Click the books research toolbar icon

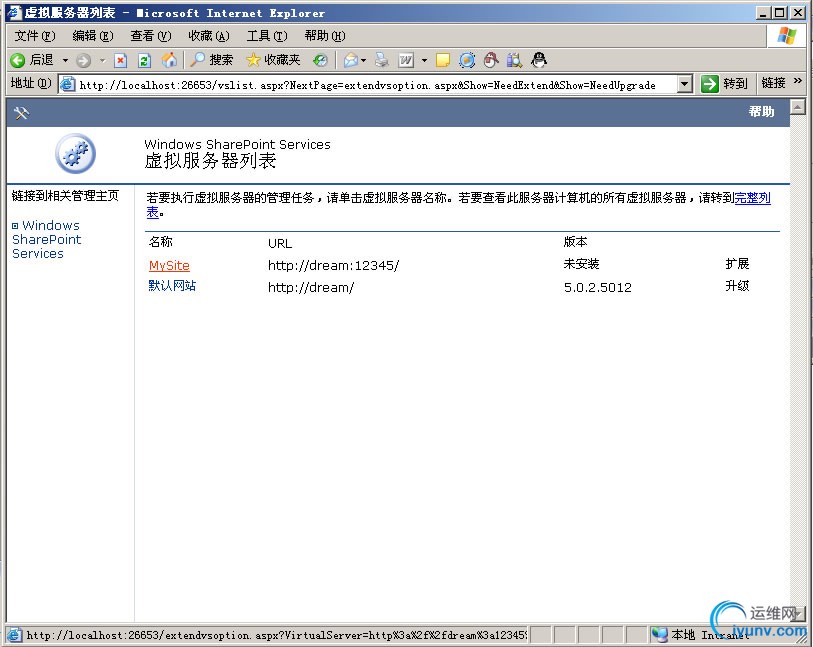(x=514, y=60)
